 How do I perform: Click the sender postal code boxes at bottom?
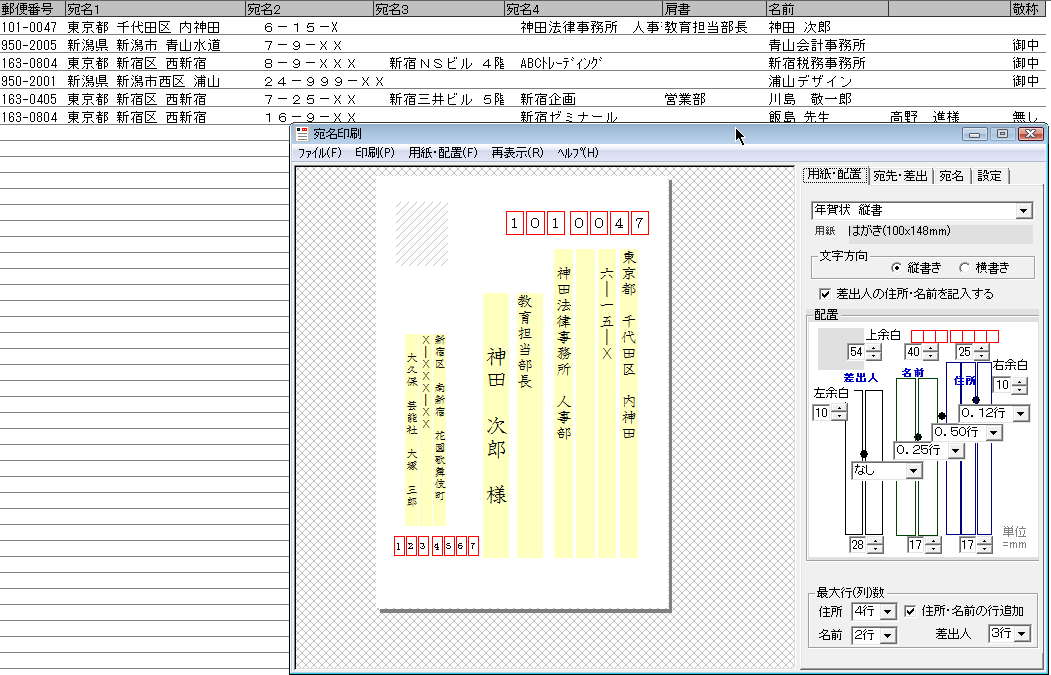436,546
